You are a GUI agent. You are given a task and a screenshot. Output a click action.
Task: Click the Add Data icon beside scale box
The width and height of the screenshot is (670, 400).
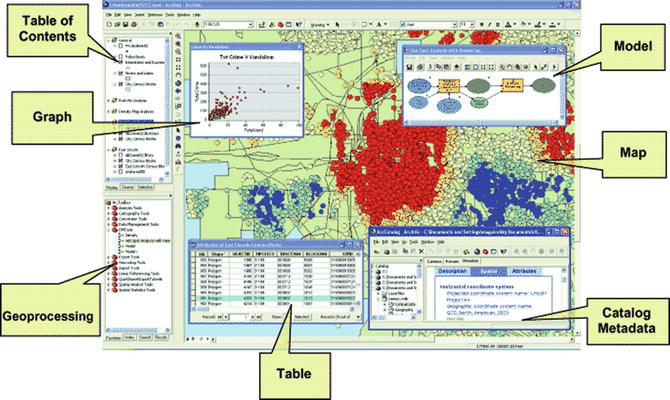[197, 24]
